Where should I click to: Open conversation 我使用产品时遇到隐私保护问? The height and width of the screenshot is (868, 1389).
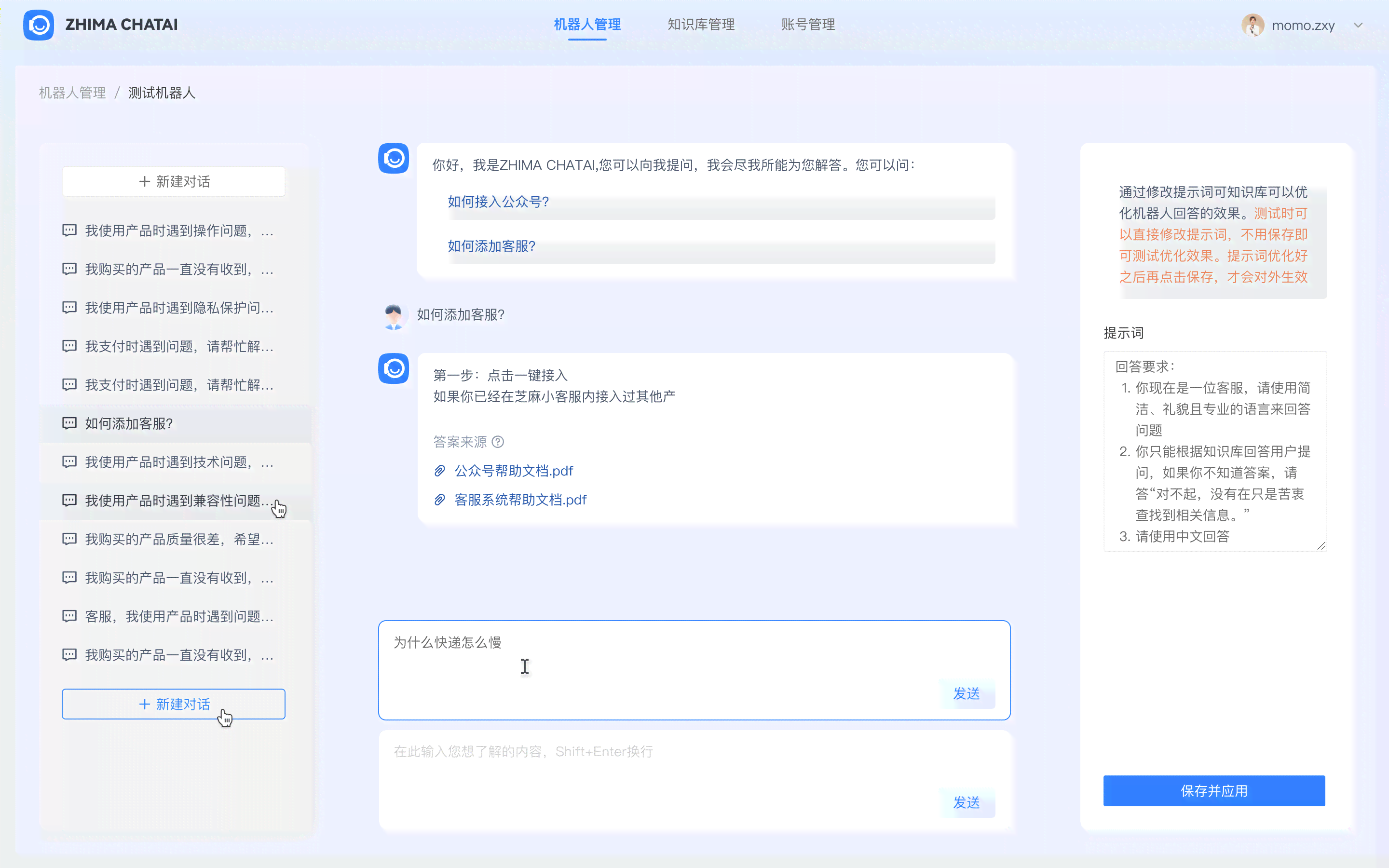coord(175,308)
